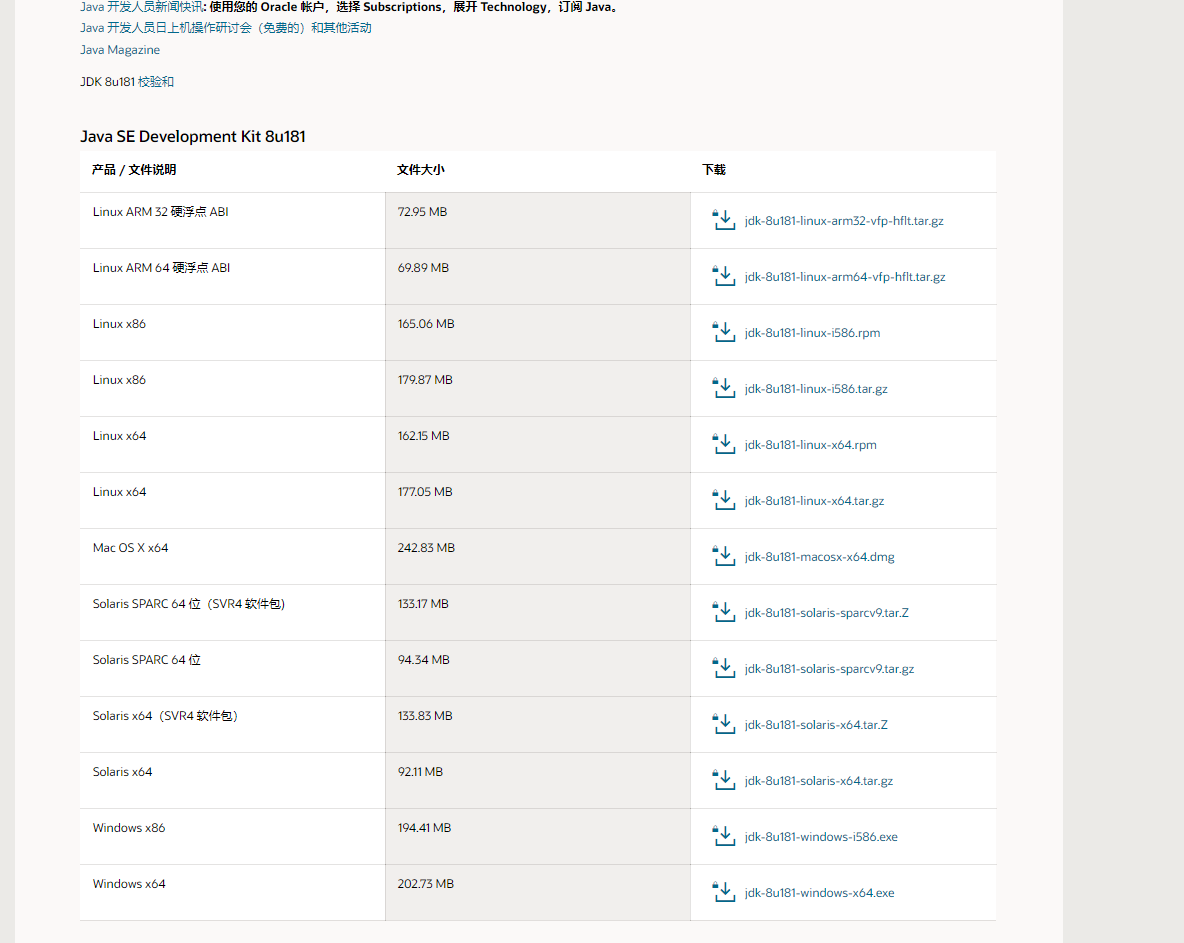
Task: Select the 94.34 MB size cell
Action: click(x=538, y=668)
